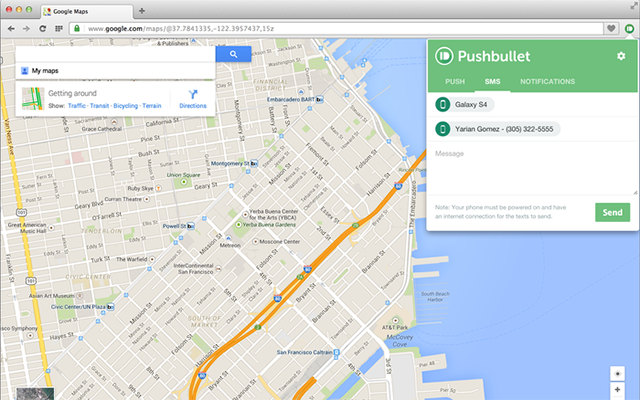Screen dimensions: 640x400
Task: Click the Asian Art Museum marker
Action: [80, 296]
